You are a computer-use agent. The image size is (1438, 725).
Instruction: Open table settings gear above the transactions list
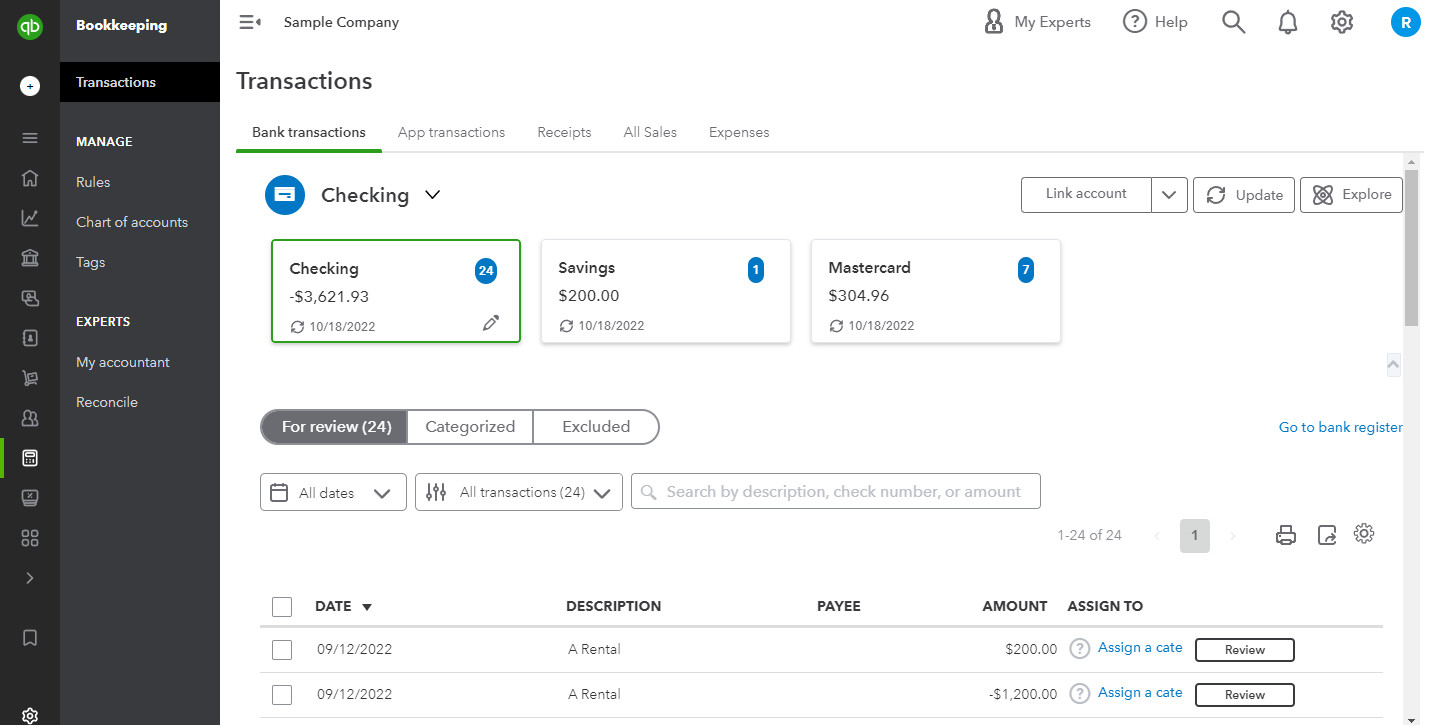(x=1364, y=534)
